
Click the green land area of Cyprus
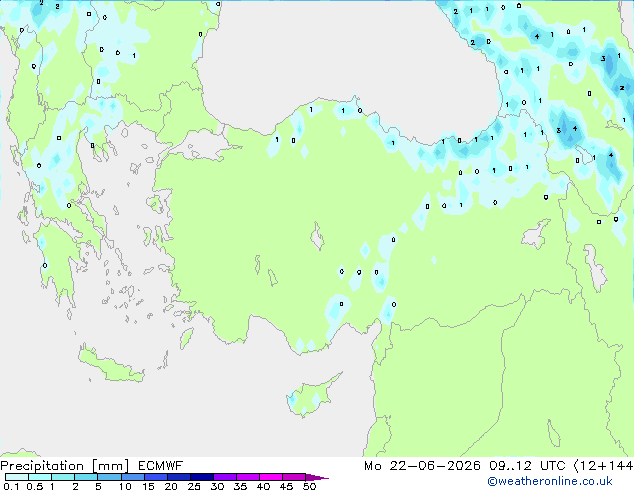(311, 396)
